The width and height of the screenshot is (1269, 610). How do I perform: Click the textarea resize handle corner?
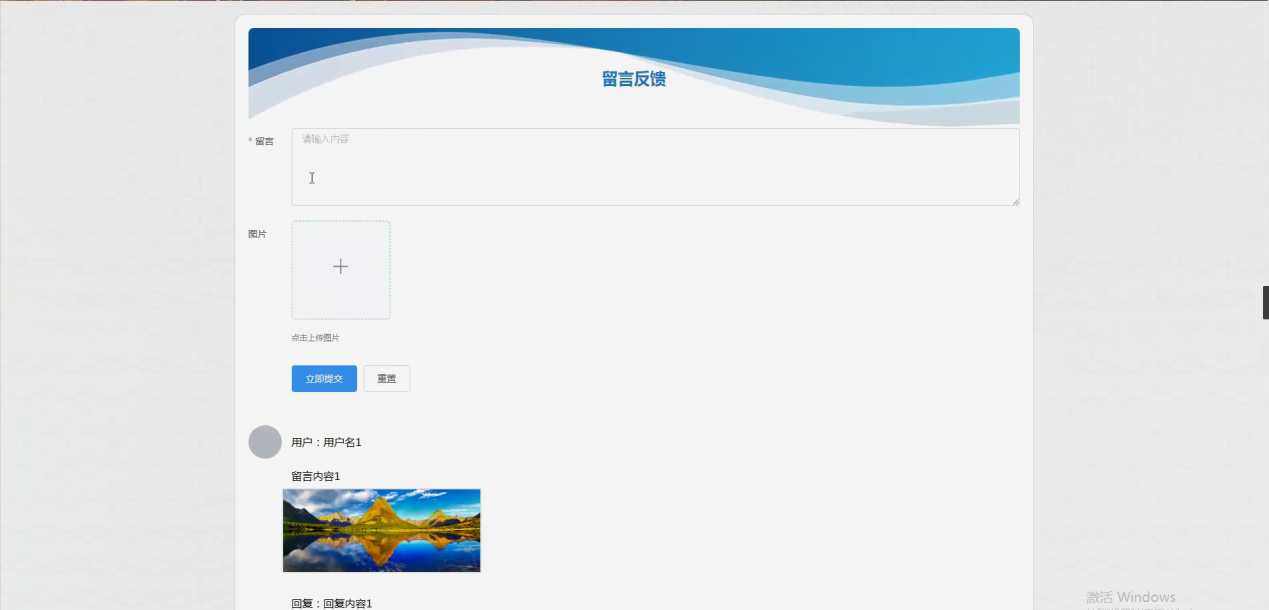point(1015,201)
